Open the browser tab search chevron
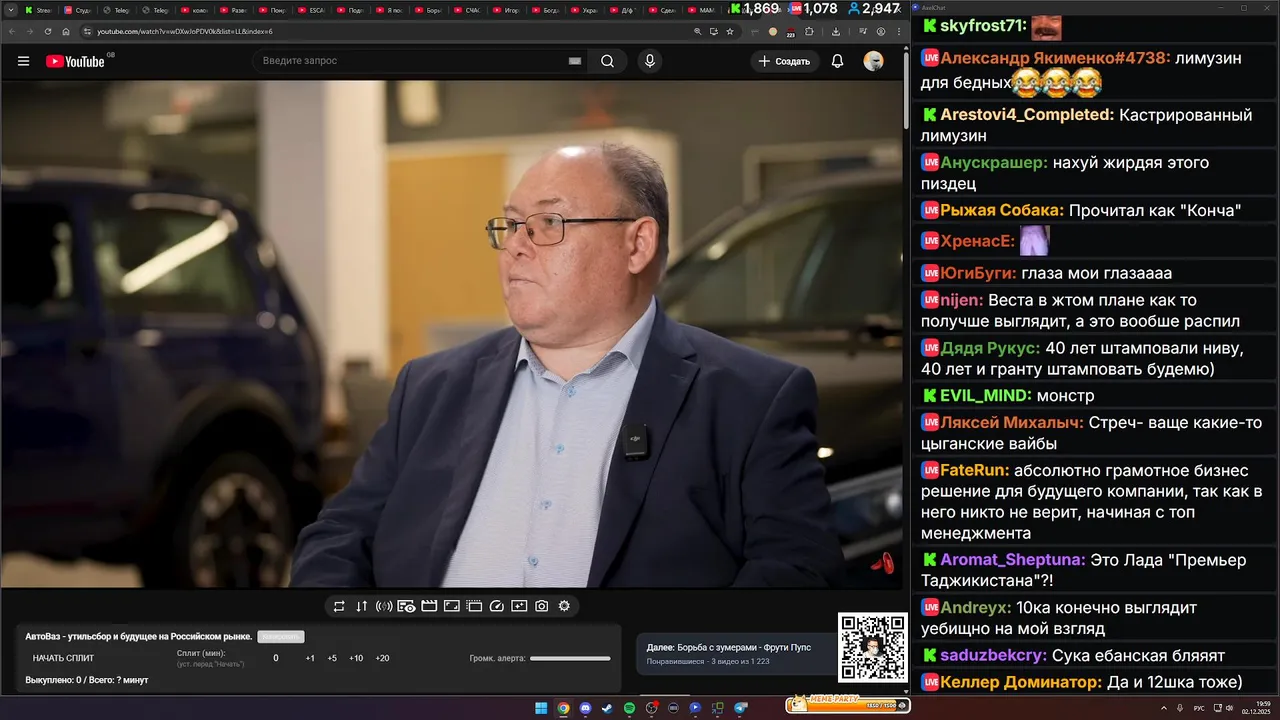Viewport: 1280px width, 720px height. 10,11
